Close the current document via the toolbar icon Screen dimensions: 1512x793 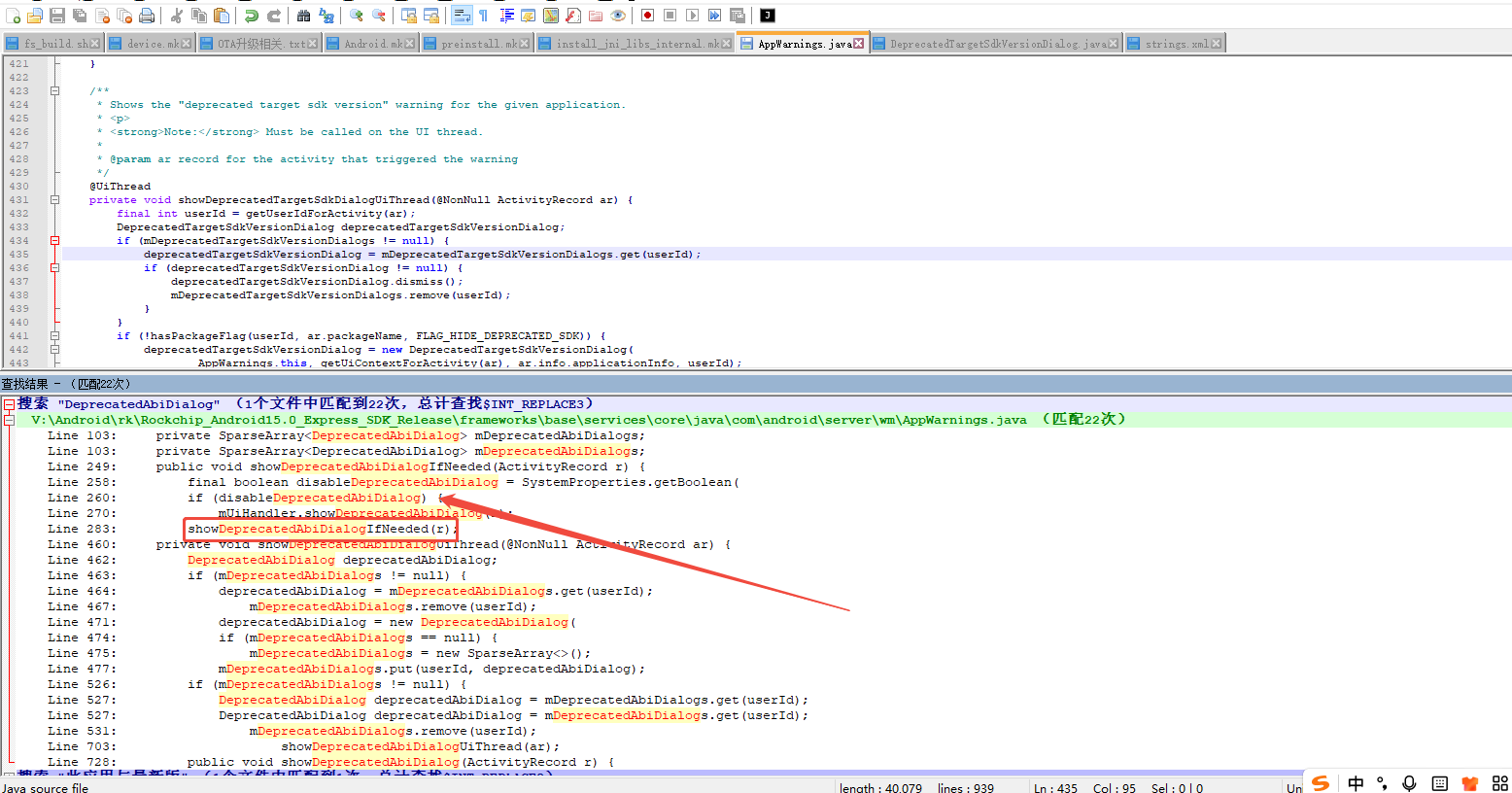coord(102,16)
